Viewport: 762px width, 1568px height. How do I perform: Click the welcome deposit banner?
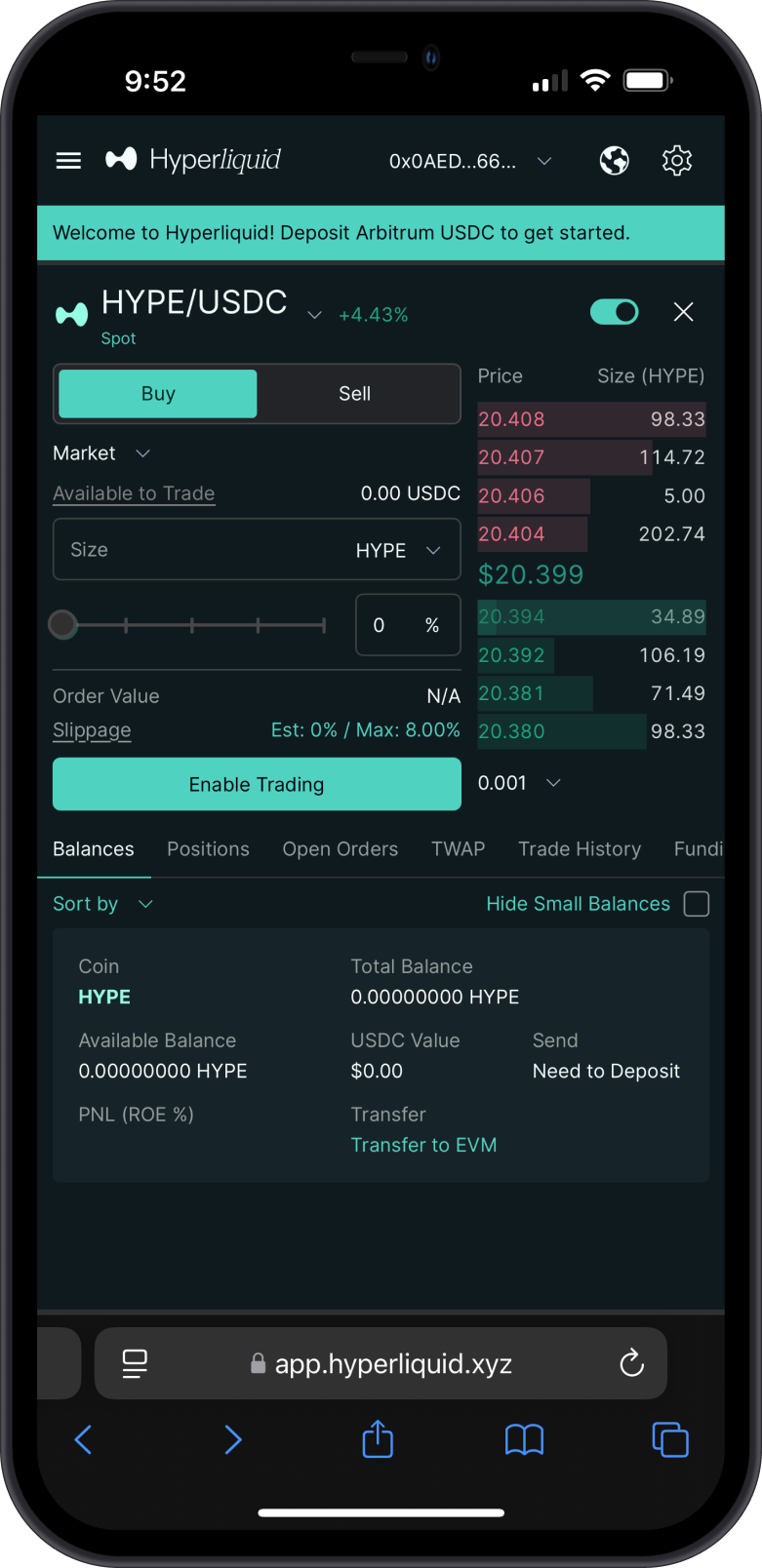381,233
